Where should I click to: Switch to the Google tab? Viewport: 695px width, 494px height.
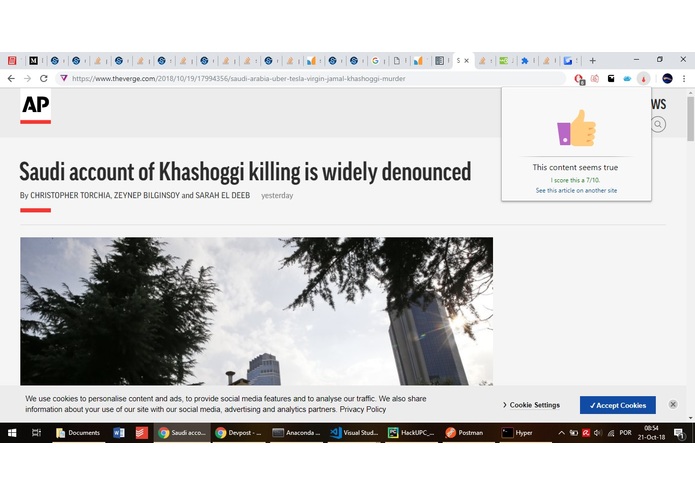(375, 61)
